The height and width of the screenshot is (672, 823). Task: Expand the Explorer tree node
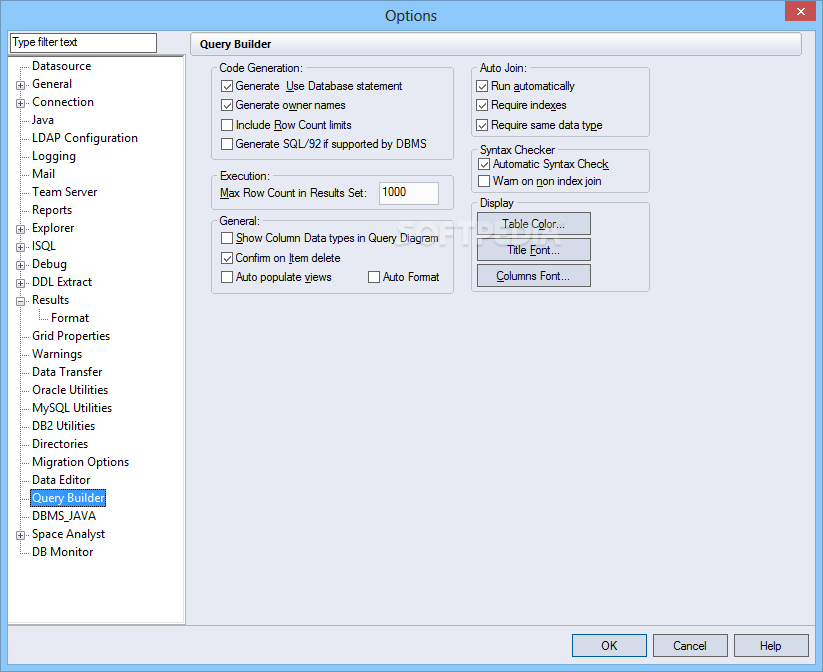tap(20, 229)
